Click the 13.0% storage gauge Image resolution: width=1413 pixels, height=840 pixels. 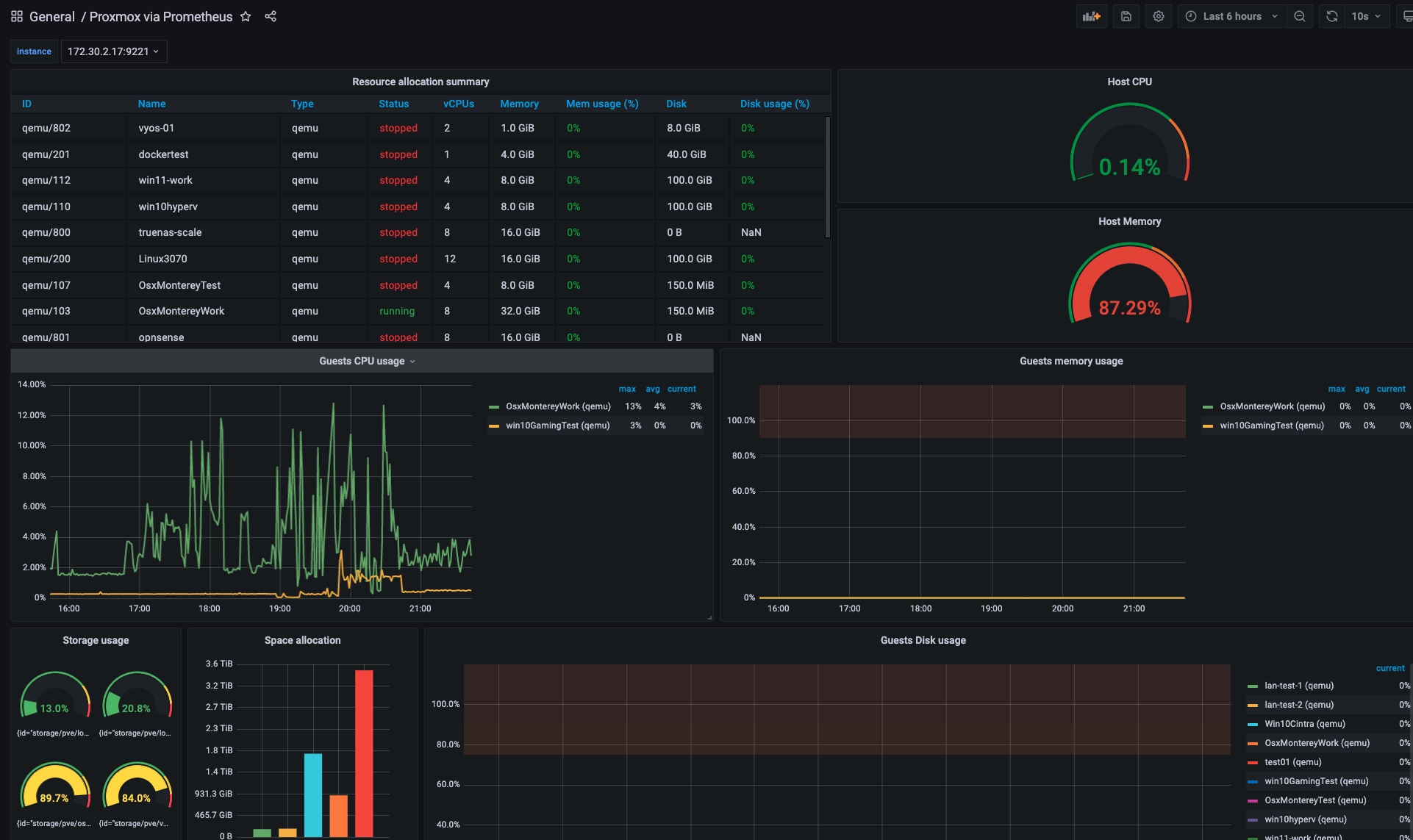[55, 695]
